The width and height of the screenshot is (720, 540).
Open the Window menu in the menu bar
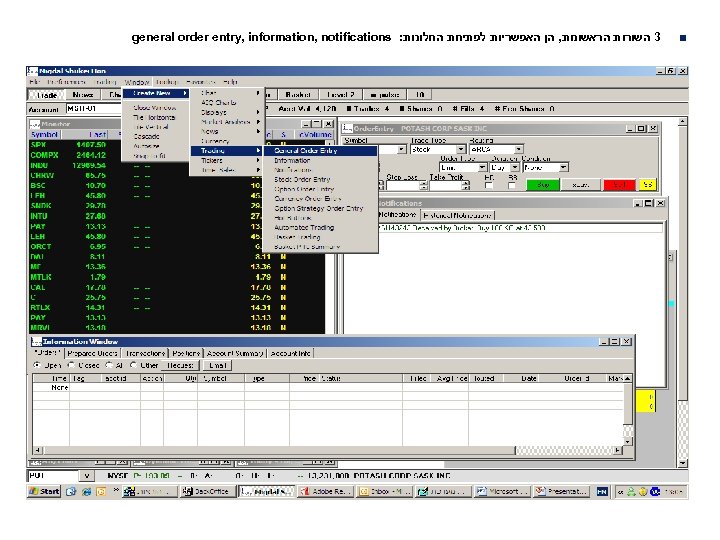pyautogui.click(x=137, y=82)
